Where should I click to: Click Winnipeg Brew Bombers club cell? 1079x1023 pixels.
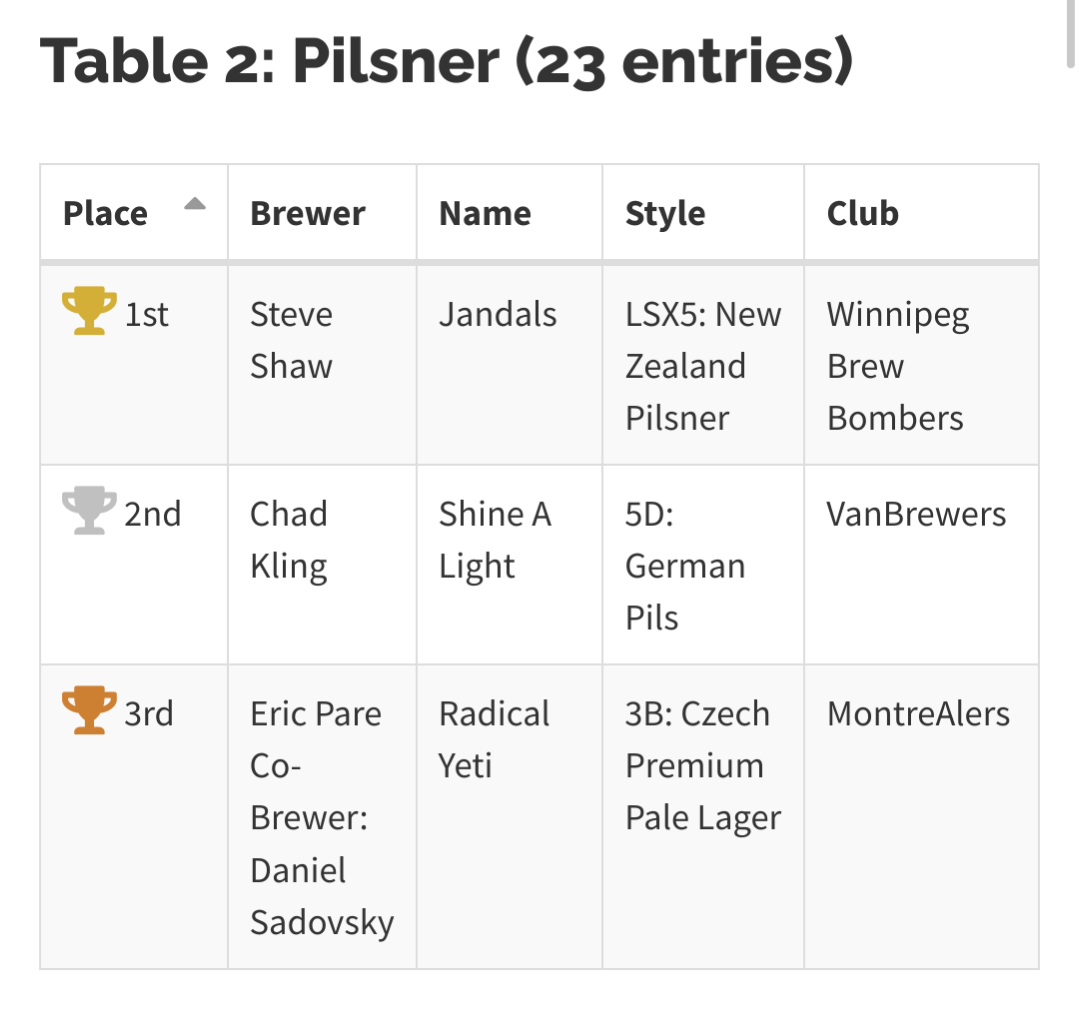pos(897,366)
